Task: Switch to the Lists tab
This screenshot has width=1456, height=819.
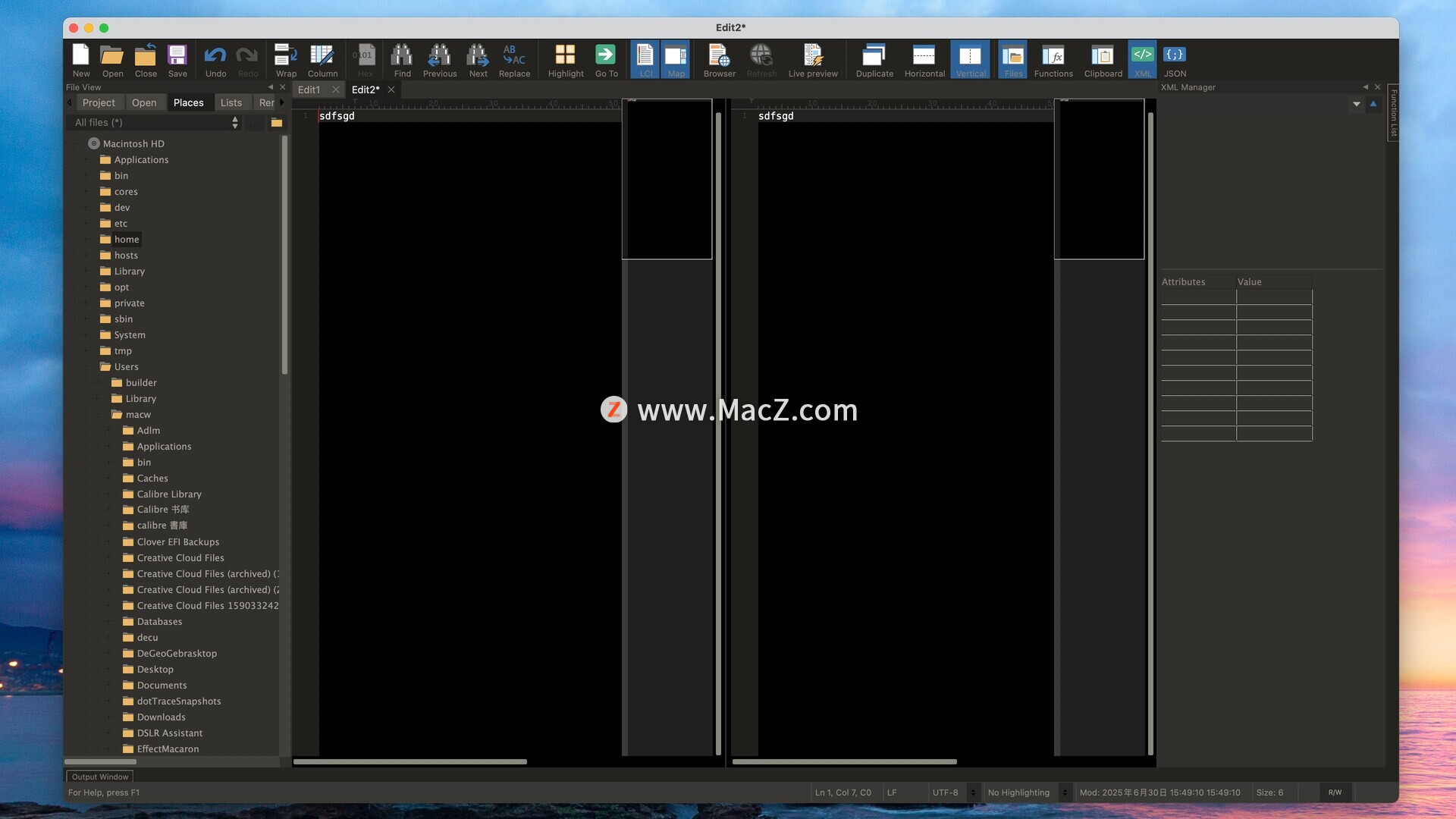Action: [x=231, y=102]
